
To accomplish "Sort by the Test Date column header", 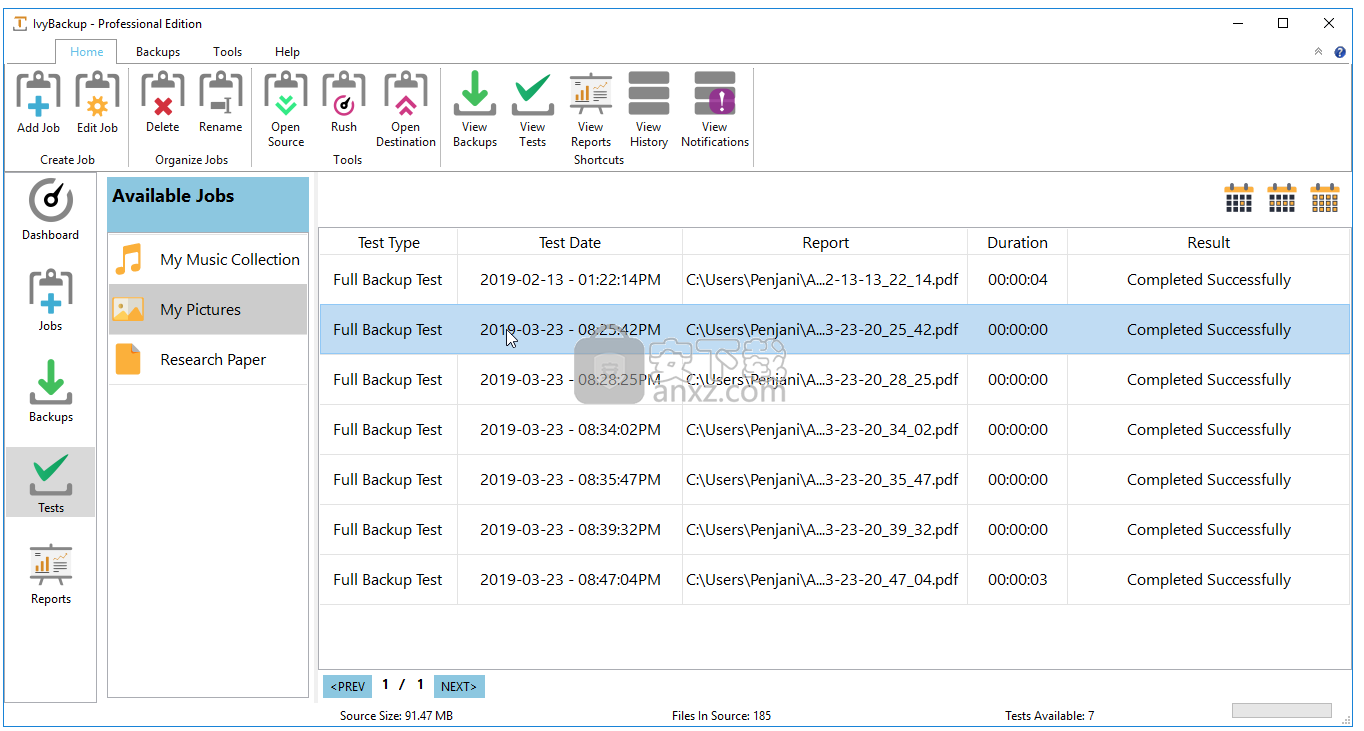I will (x=569, y=243).
